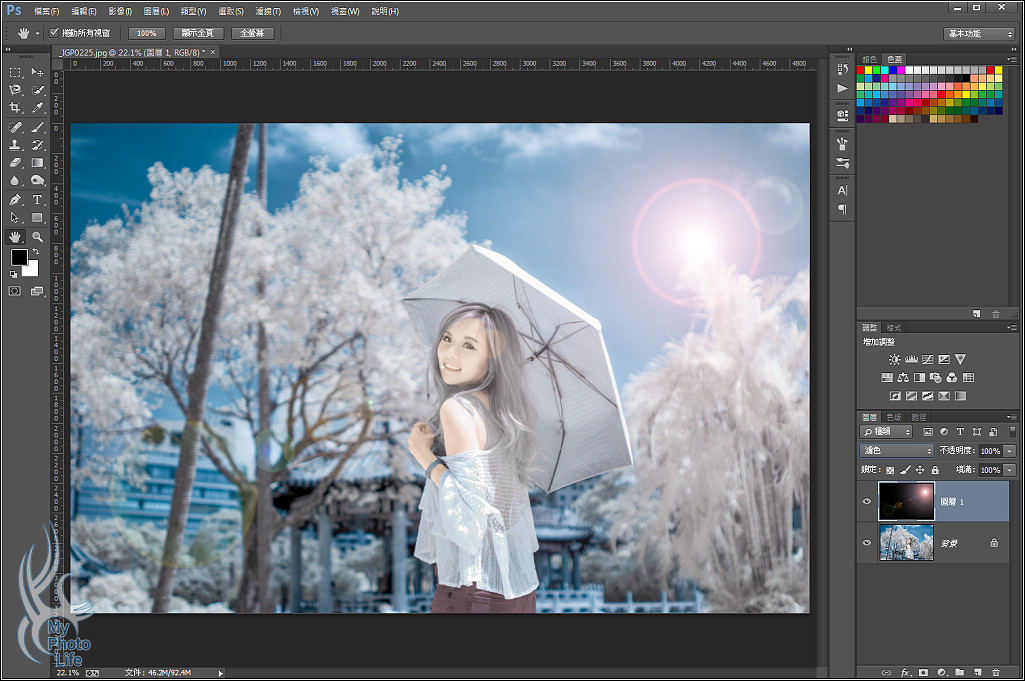
Task: Open the History panel icon
Action: (x=842, y=69)
